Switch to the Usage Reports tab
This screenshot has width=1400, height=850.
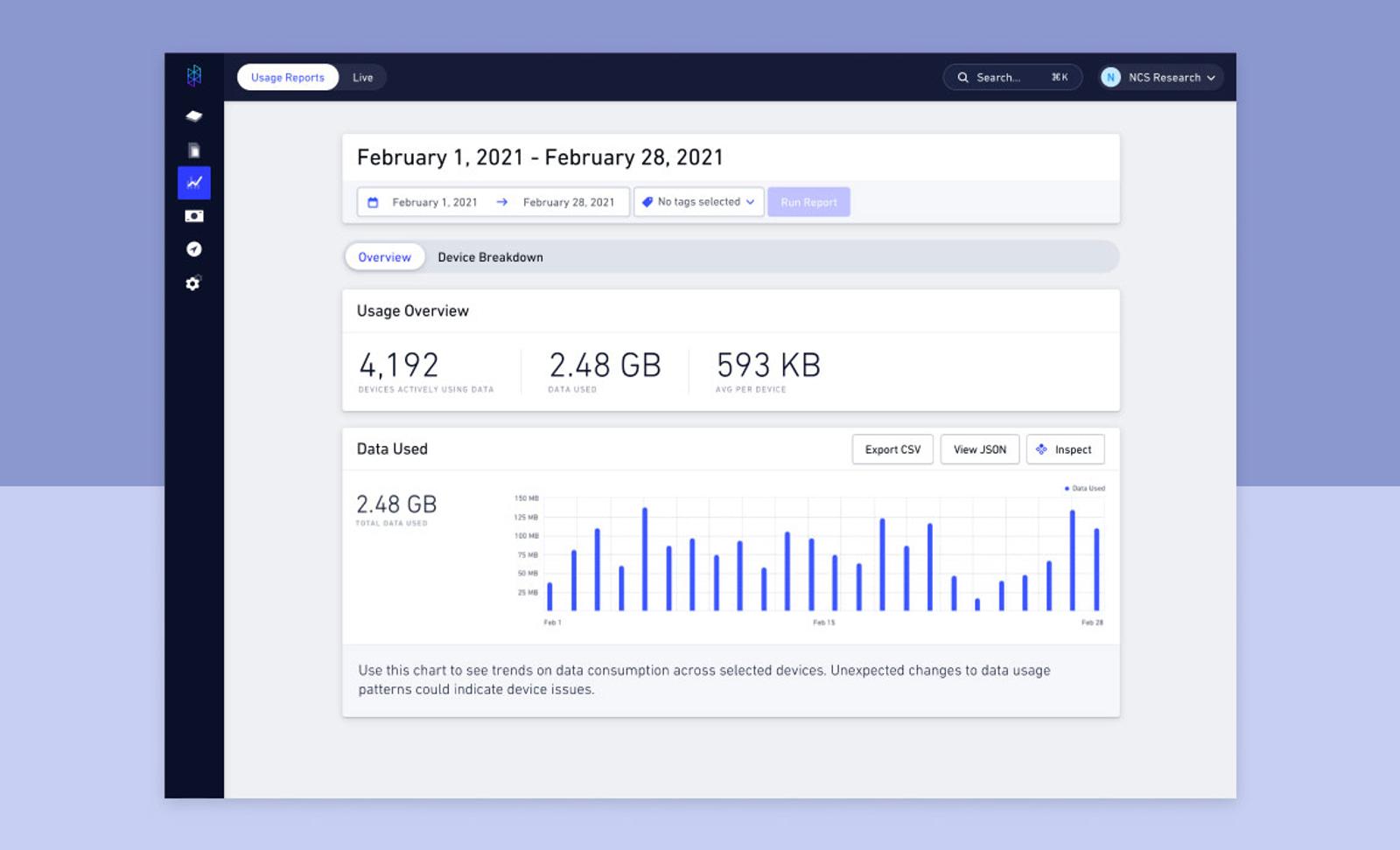coord(288,77)
